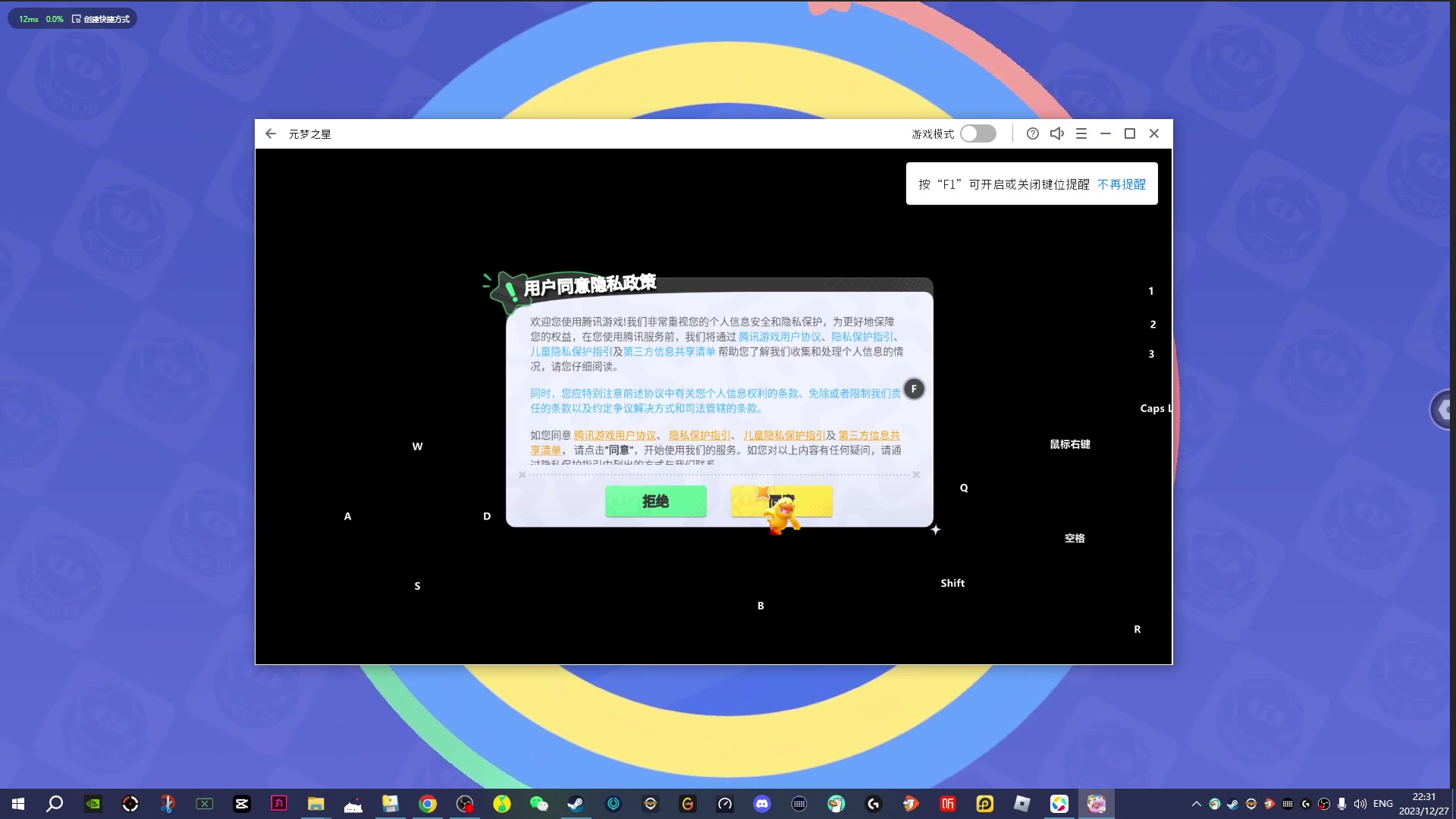
Task: Open the blue 腾讯游戏用户协议 link in the first paragraph
Action: tap(780, 337)
